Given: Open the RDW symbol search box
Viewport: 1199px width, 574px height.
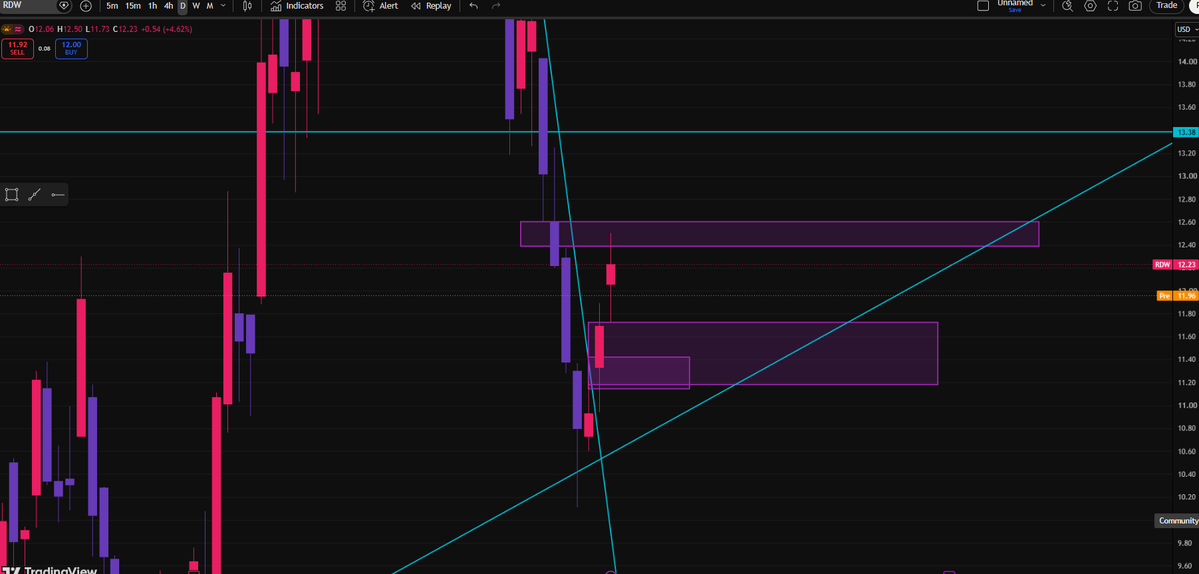Looking at the screenshot, I should (x=27, y=5).
